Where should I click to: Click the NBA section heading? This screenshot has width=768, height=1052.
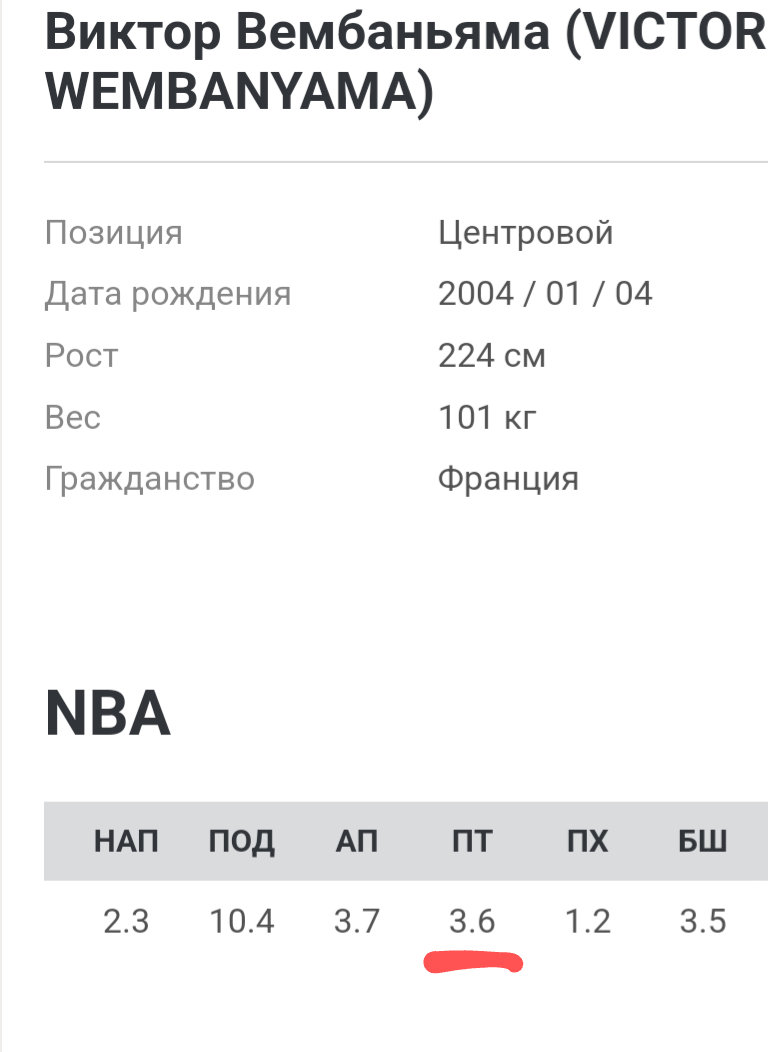pyautogui.click(x=108, y=716)
